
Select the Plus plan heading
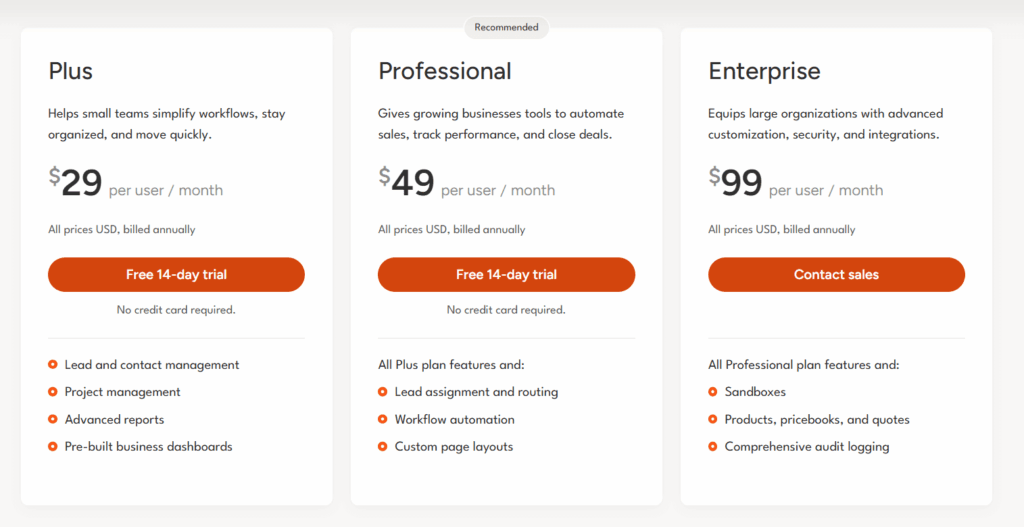point(71,71)
